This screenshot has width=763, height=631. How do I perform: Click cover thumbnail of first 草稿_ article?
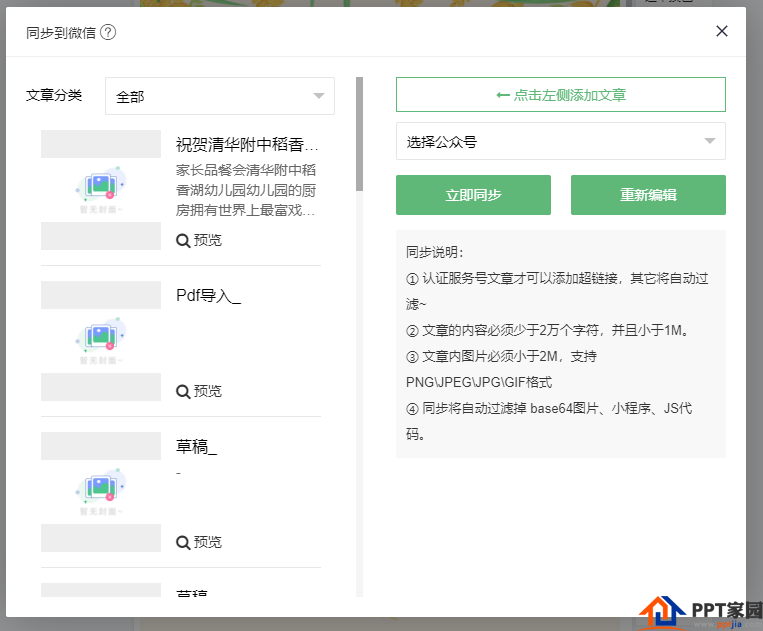coord(101,491)
